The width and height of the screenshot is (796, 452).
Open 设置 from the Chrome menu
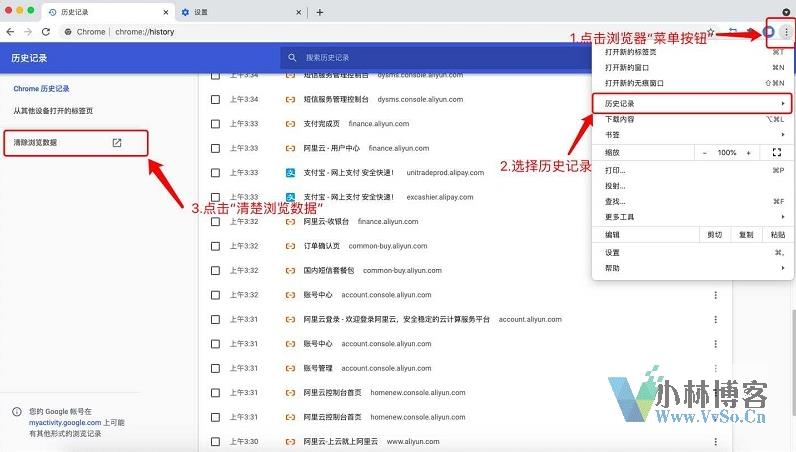click(x=693, y=252)
